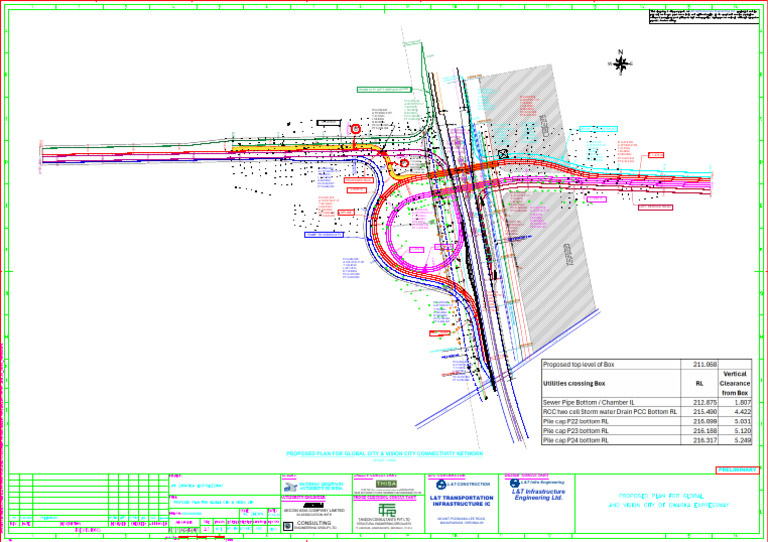Select the red PRELIMINARY stamp
This screenshot has width=768, height=542.
737,470
